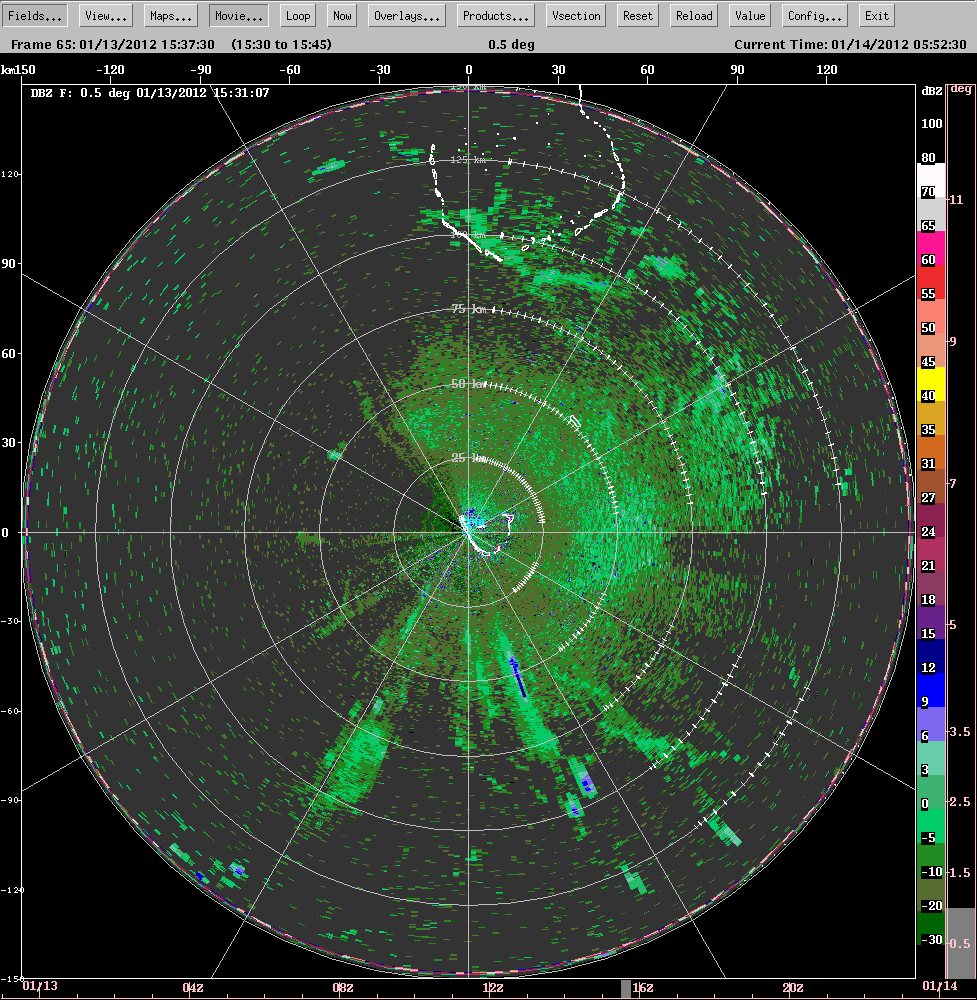Exit the radar application
The height and width of the screenshot is (1000, 977).
pos(876,15)
